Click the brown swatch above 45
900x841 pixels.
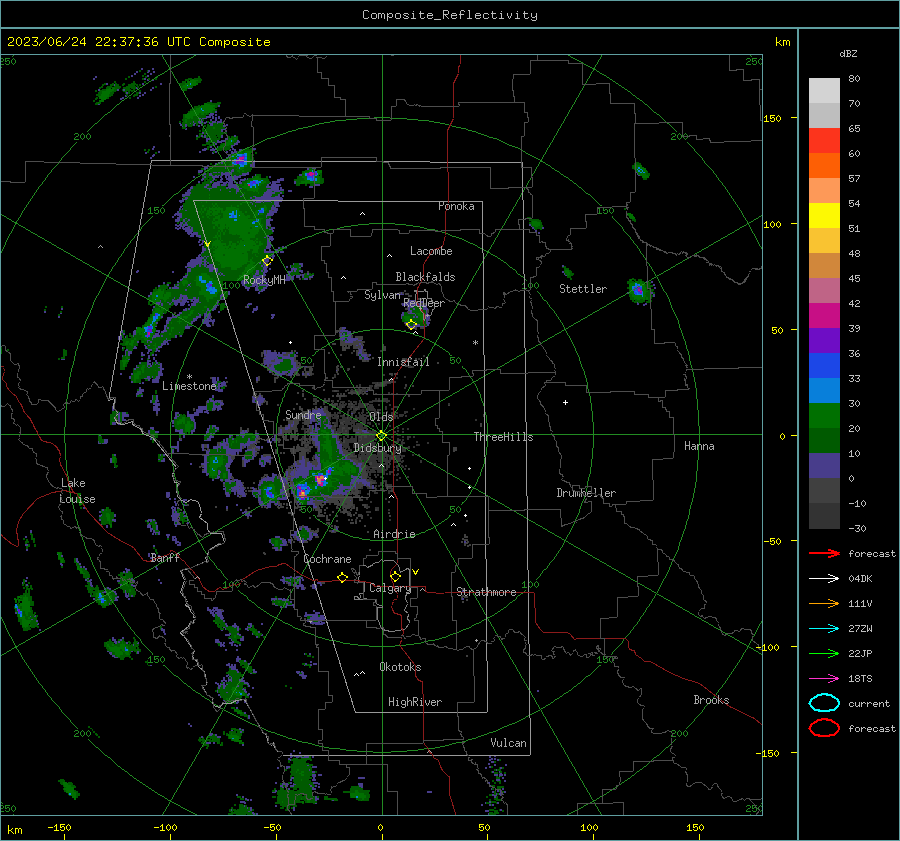(824, 265)
